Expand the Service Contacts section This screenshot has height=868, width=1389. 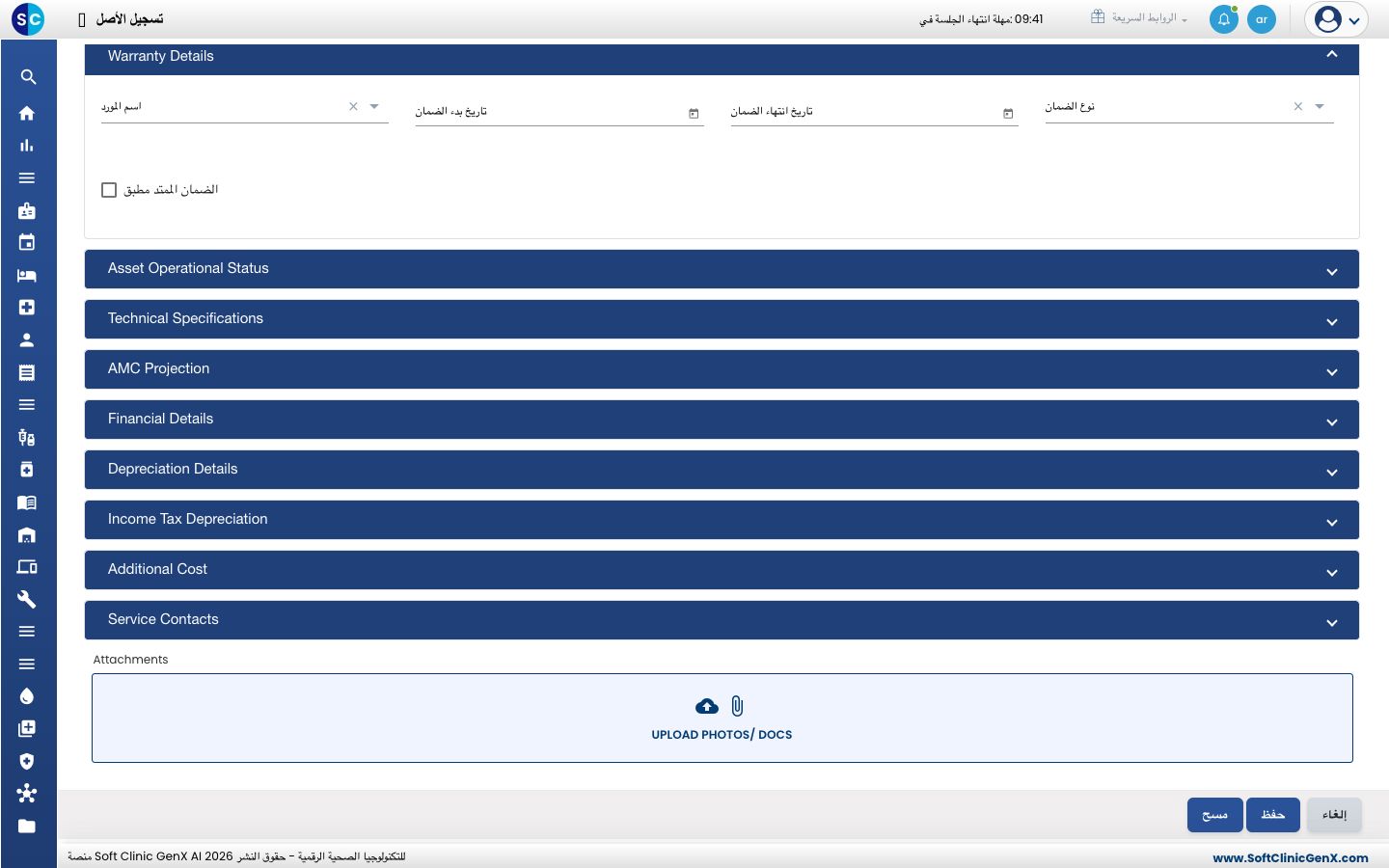tap(722, 620)
